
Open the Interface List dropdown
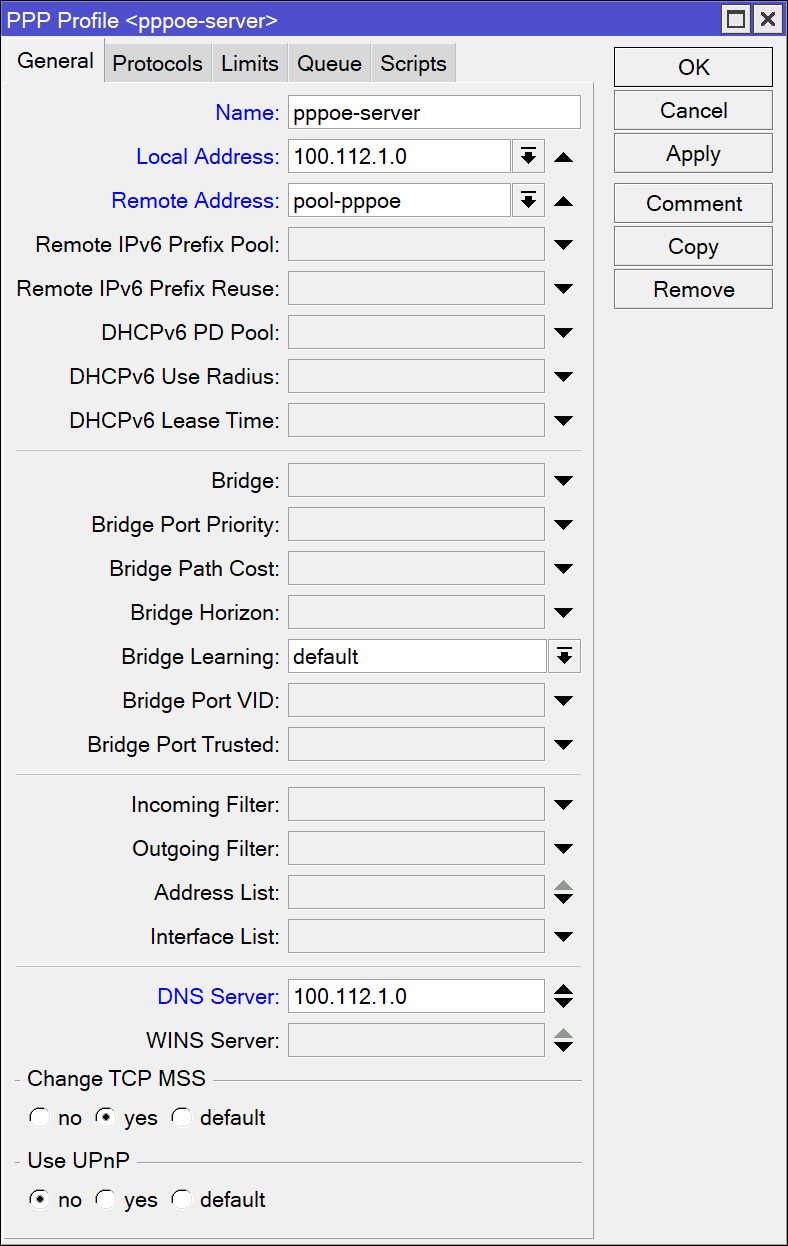pyautogui.click(x=563, y=936)
